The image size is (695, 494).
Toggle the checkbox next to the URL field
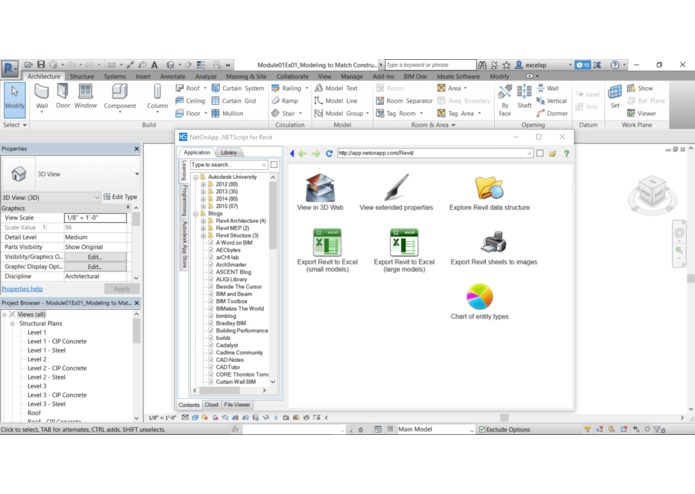pyautogui.click(x=540, y=153)
